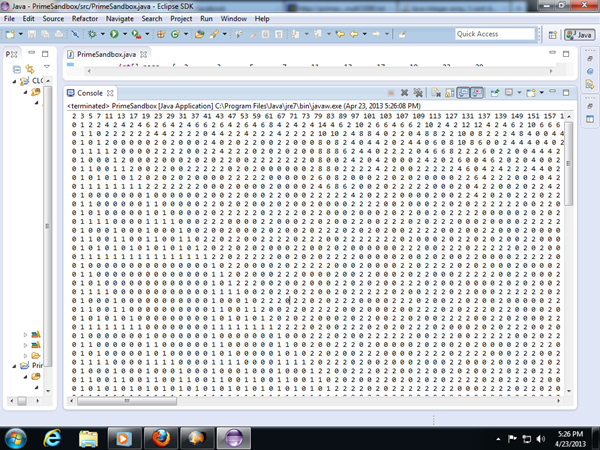
Task: Open the Javadoc @ view icon
Action: click(590, 71)
